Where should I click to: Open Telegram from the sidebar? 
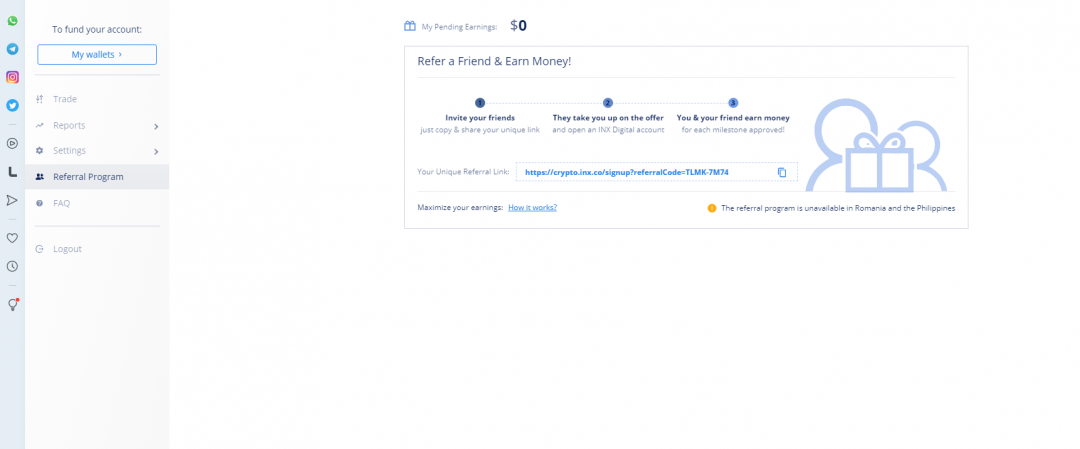[x=12, y=48]
